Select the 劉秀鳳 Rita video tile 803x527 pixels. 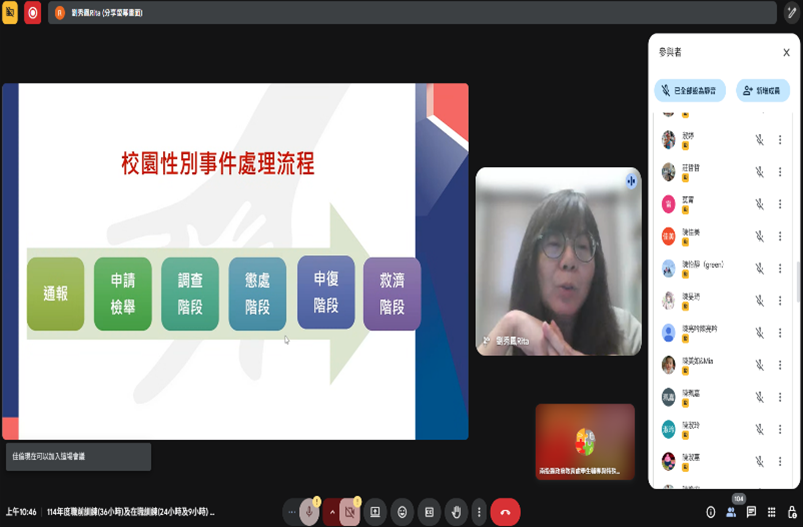click(558, 261)
